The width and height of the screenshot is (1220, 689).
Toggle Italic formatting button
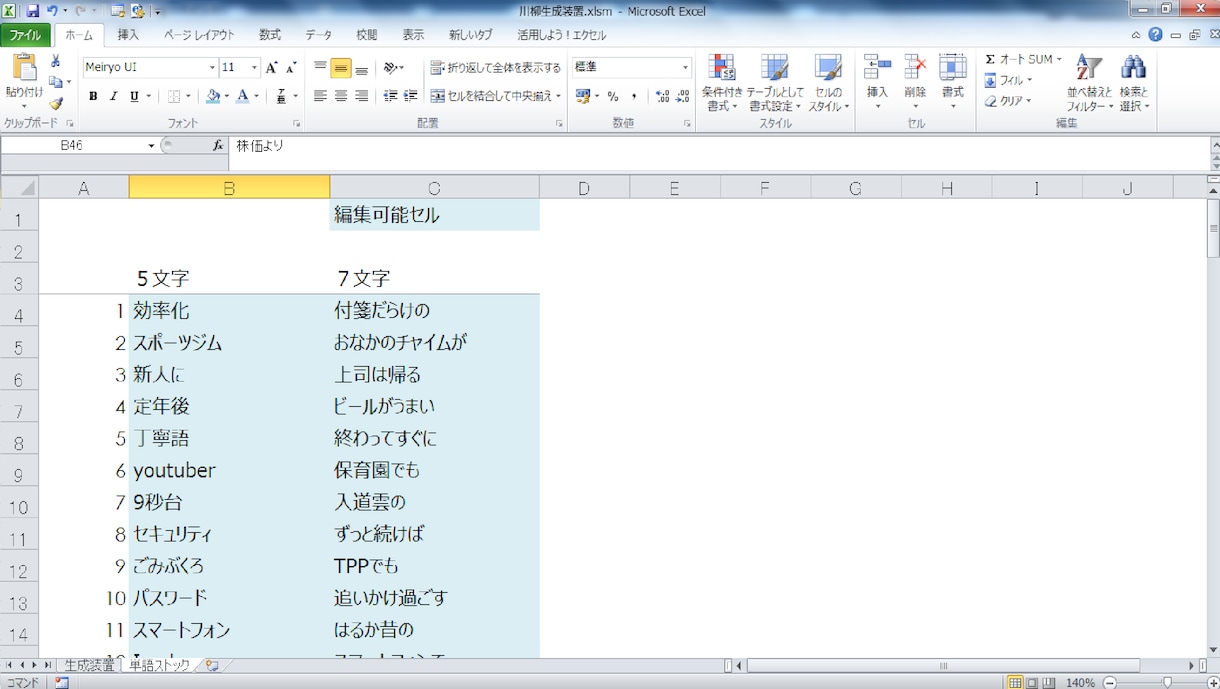pyautogui.click(x=113, y=97)
